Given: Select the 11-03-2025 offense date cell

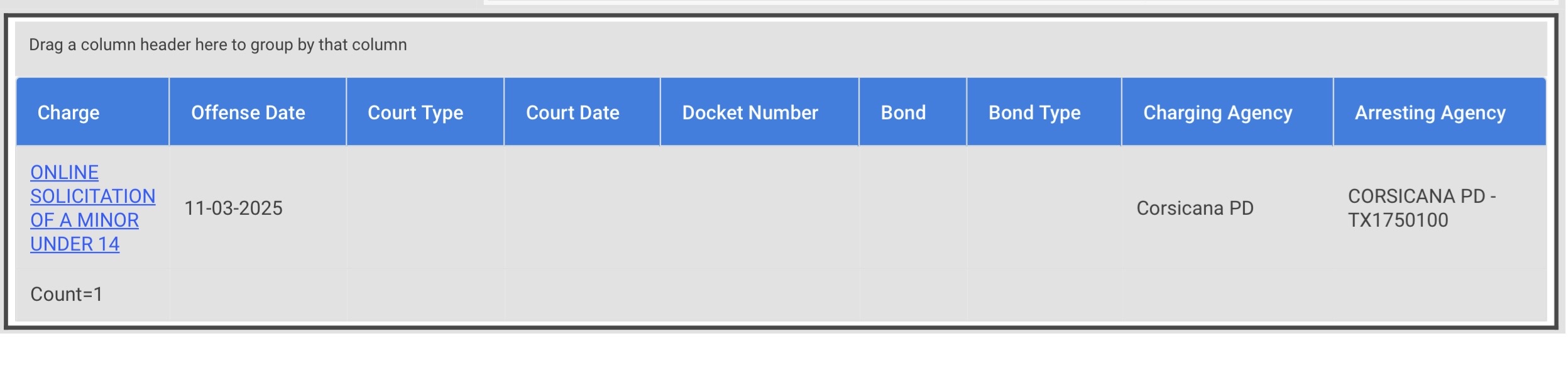Looking at the screenshot, I should [233, 208].
